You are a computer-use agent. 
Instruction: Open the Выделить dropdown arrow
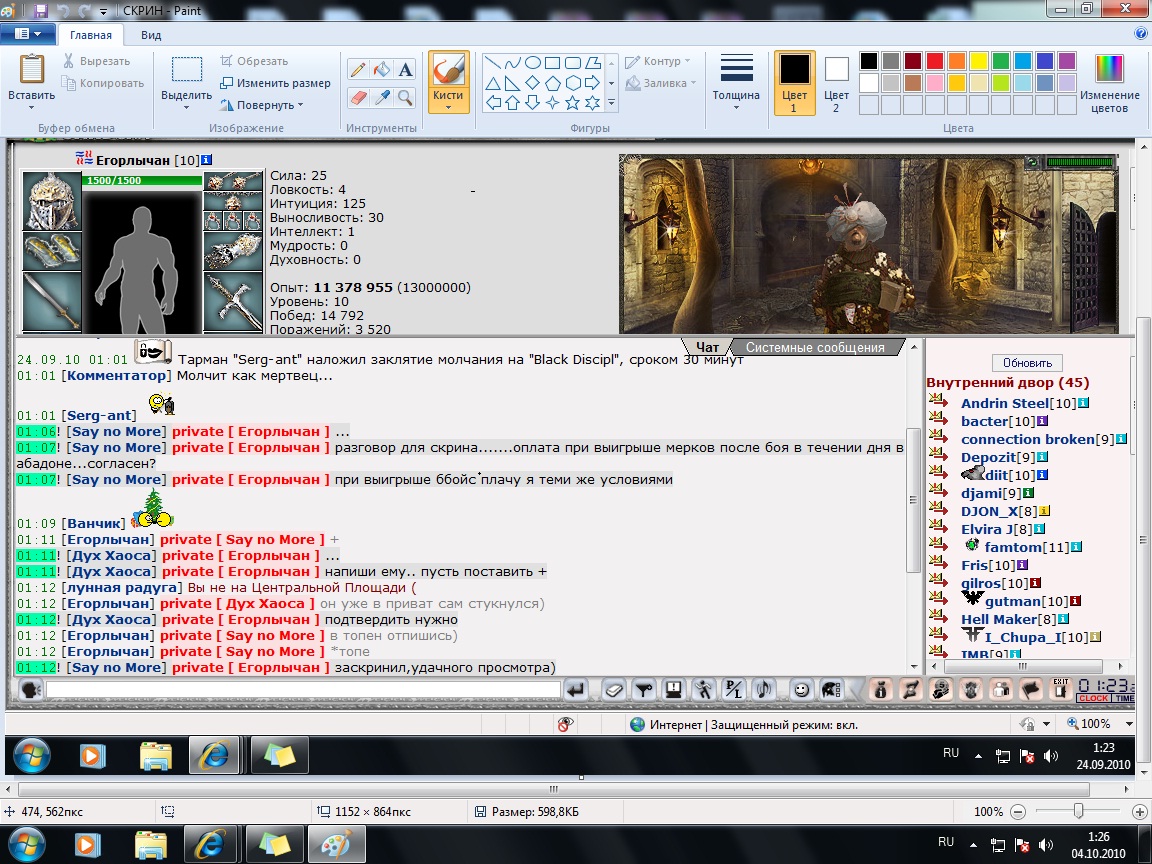[187, 108]
